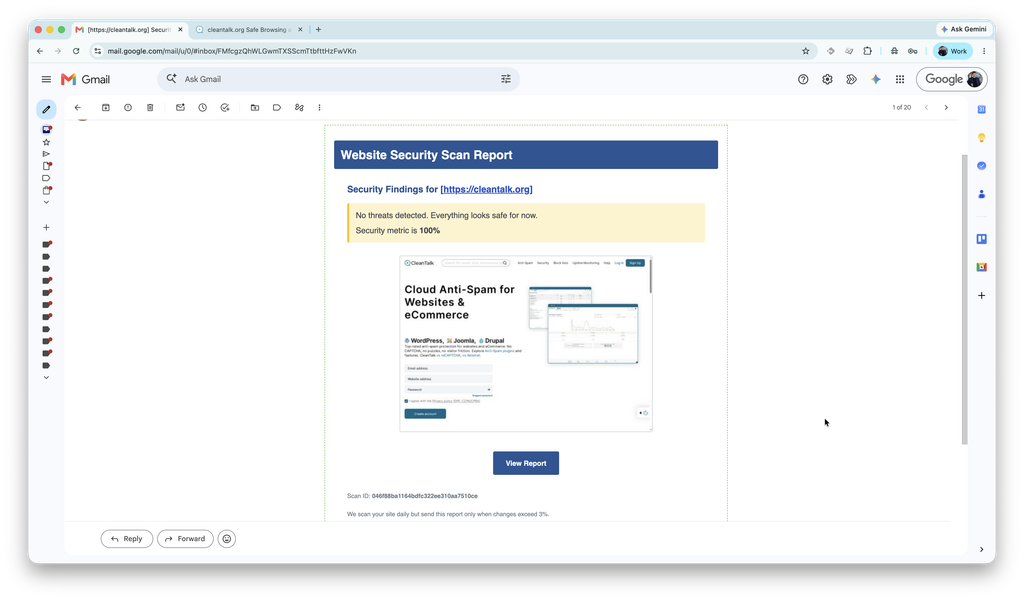Viewport: 1024px width, 601px height.
Task: Open Gmail settings gear
Action: coord(827,79)
